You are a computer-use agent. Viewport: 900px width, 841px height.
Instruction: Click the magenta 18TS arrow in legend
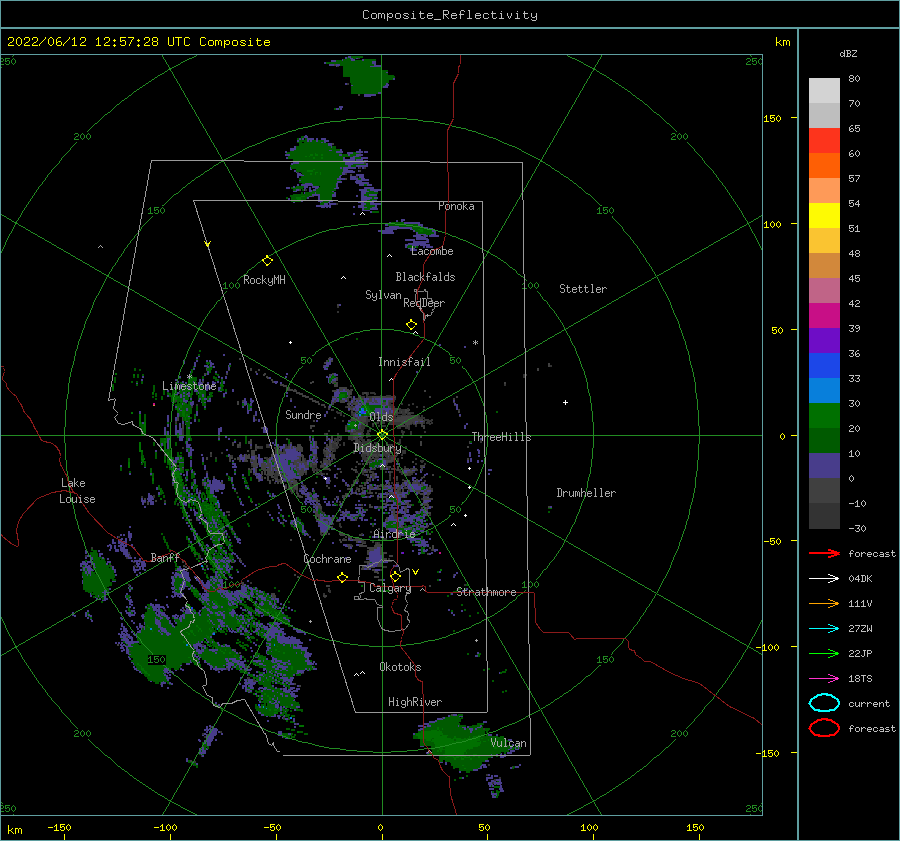click(824, 679)
